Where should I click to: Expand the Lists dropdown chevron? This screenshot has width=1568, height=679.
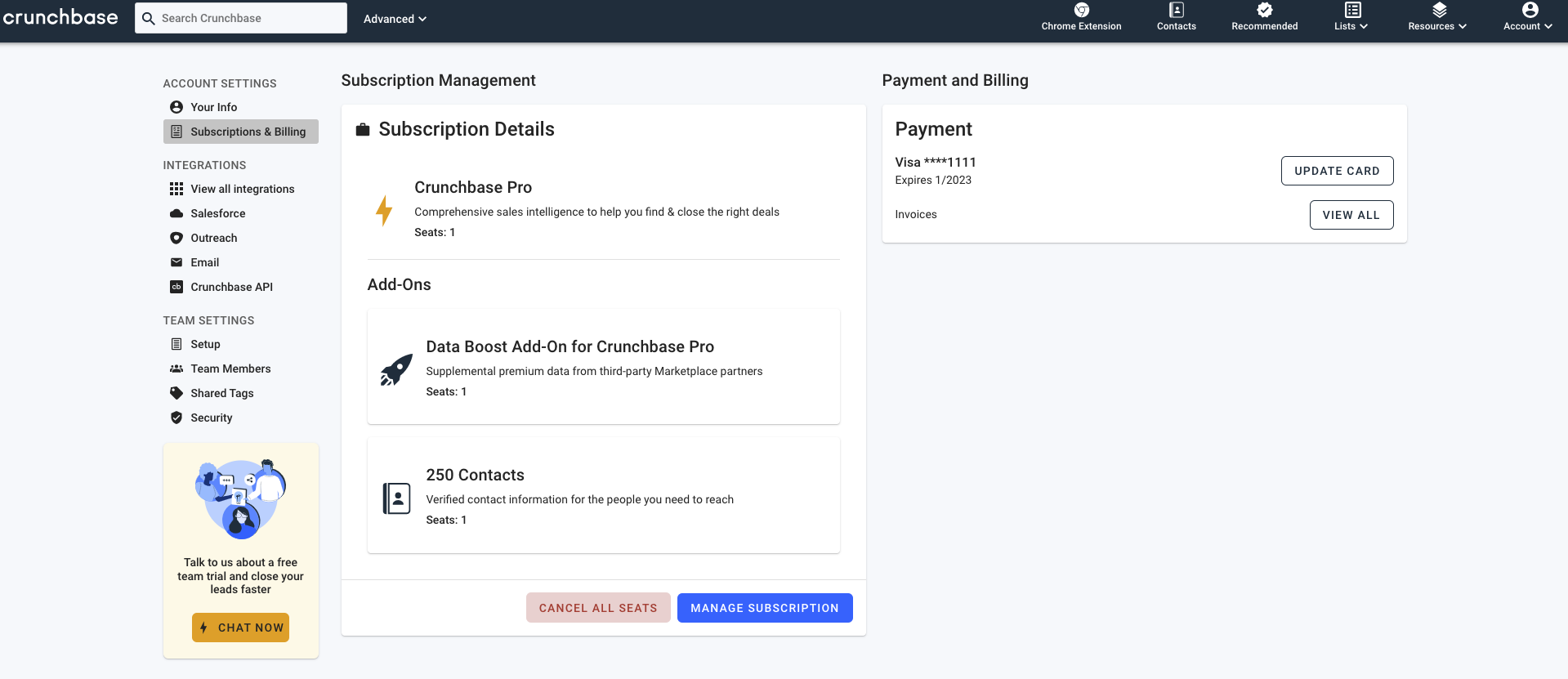click(x=1364, y=26)
